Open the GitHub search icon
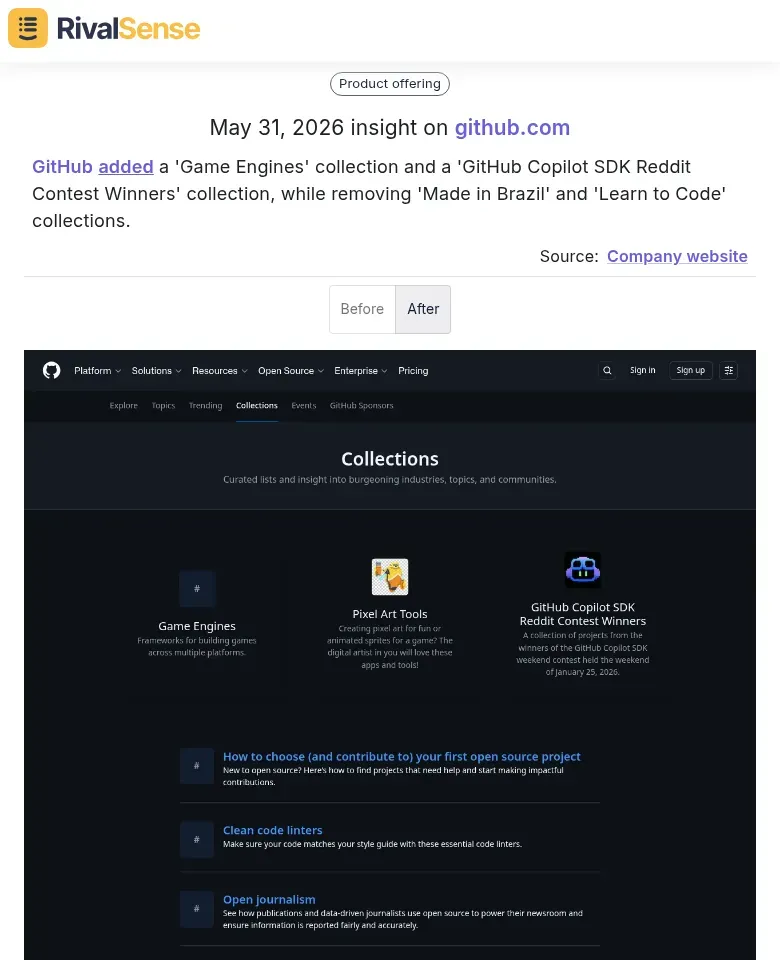 (x=607, y=370)
